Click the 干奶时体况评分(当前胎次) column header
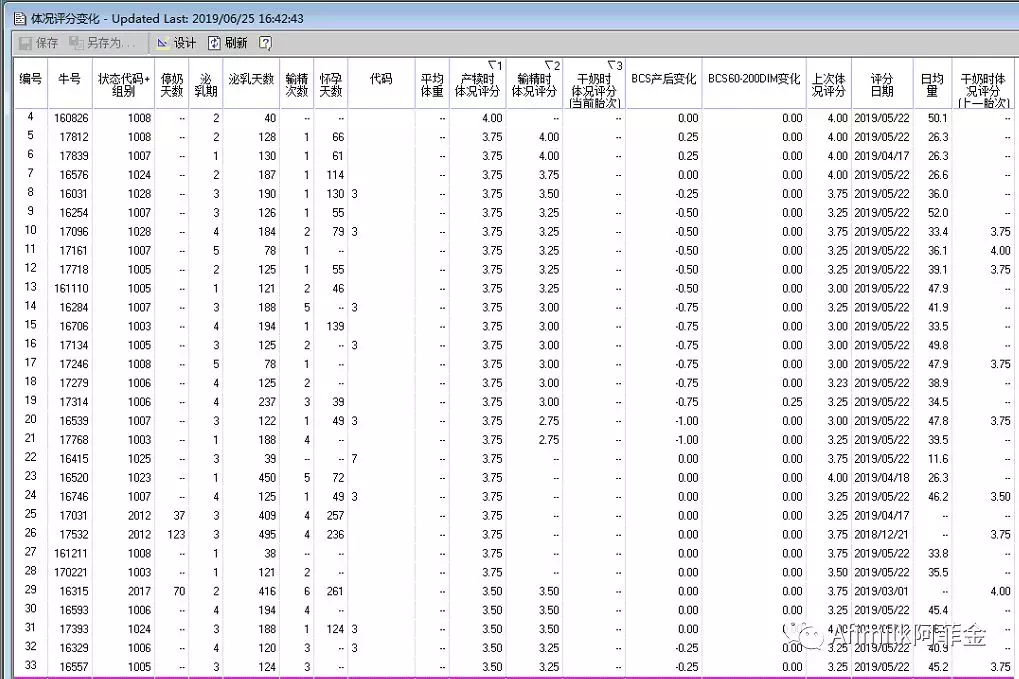This screenshot has height=679, width=1019. coord(594,84)
